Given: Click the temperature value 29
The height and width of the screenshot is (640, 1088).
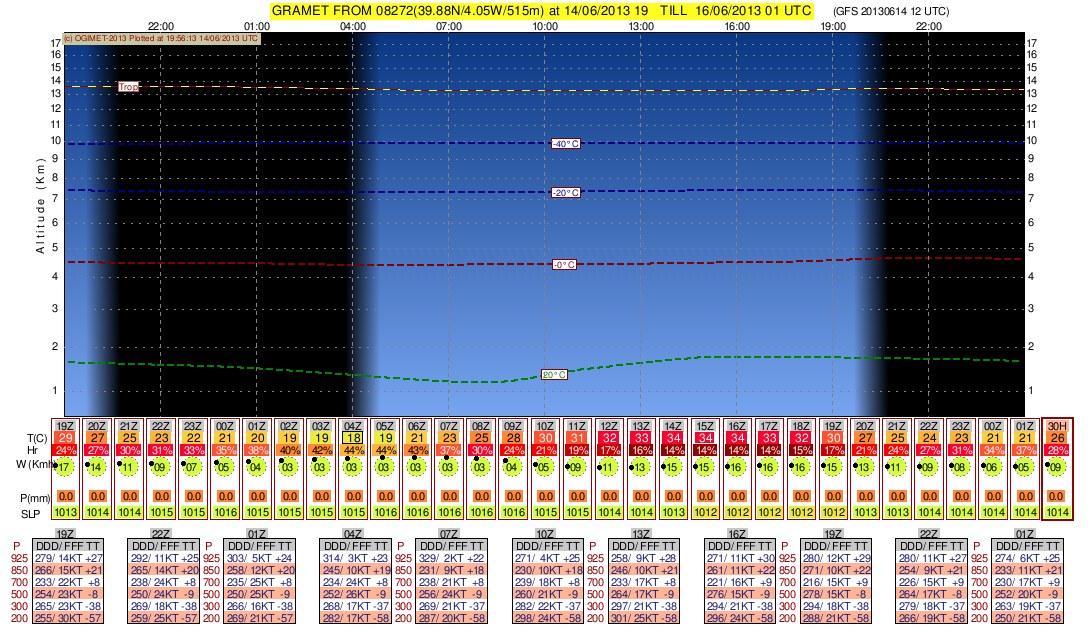Looking at the screenshot, I should click(x=65, y=438).
